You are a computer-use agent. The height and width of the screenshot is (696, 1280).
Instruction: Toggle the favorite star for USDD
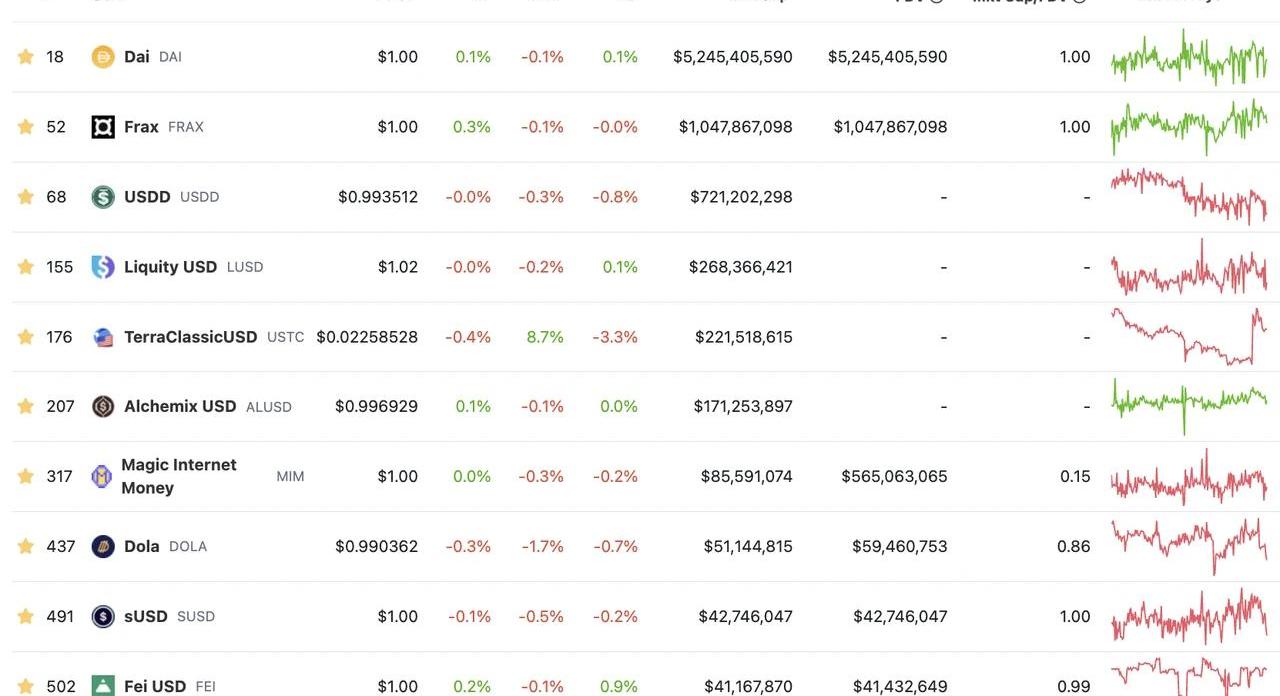[26, 197]
